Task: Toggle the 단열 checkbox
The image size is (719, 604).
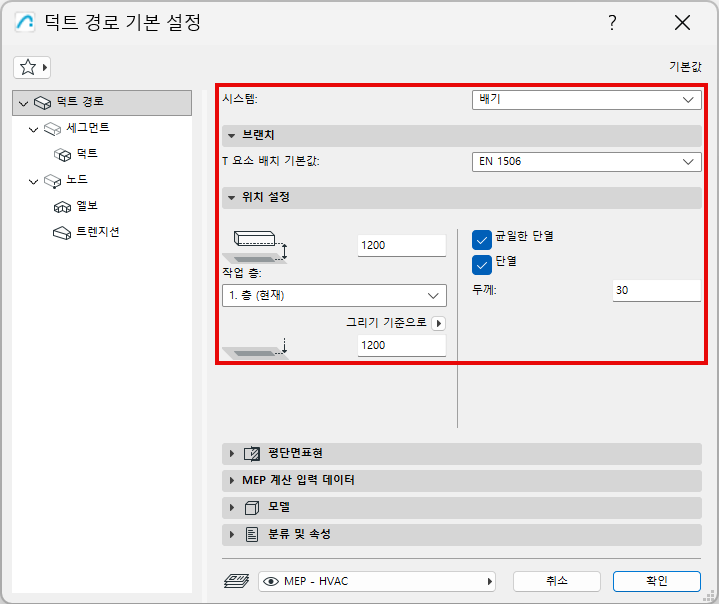Action: 482,265
